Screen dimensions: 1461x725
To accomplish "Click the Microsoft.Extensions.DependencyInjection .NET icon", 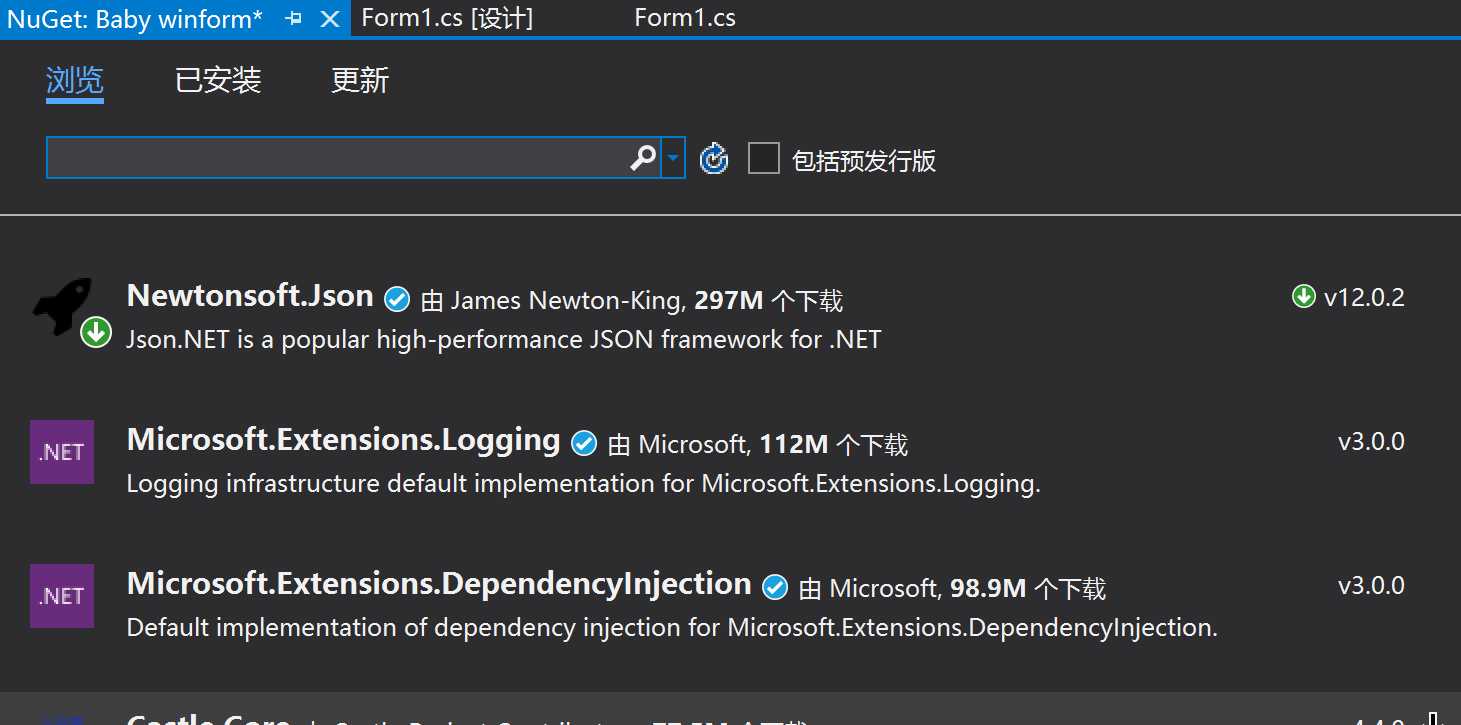I will 62,596.
